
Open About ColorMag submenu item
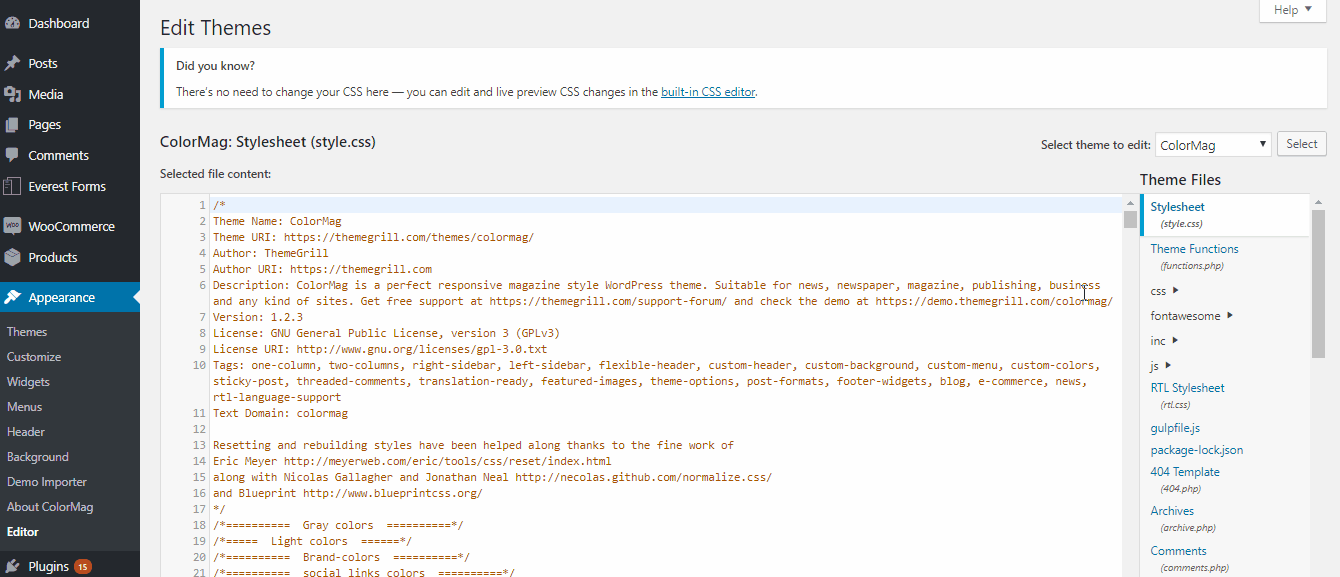click(50, 507)
